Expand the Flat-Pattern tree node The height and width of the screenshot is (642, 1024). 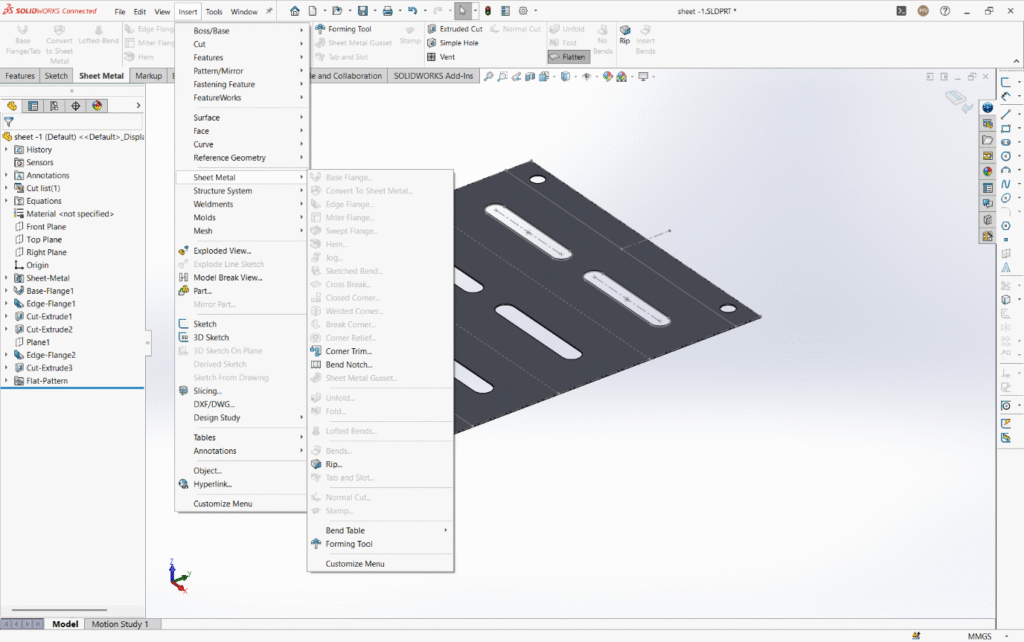tap(7, 381)
